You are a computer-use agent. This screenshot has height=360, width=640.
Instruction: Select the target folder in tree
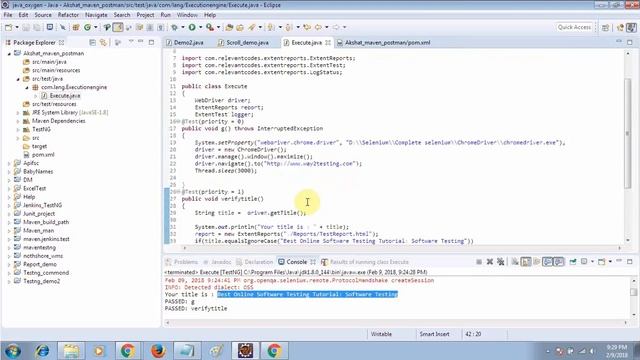[39, 147]
